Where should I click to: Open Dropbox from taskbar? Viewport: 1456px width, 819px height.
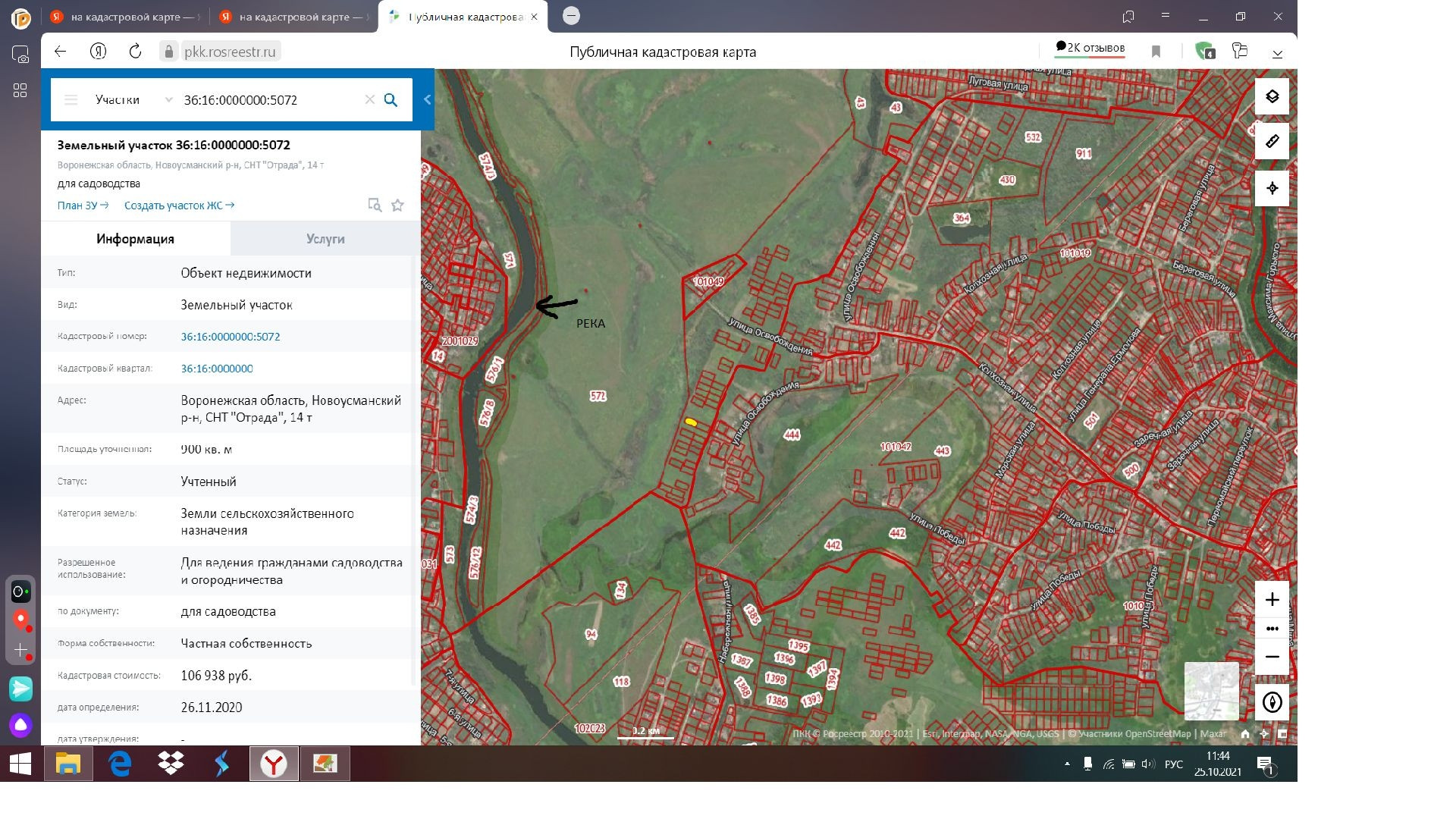click(171, 764)
